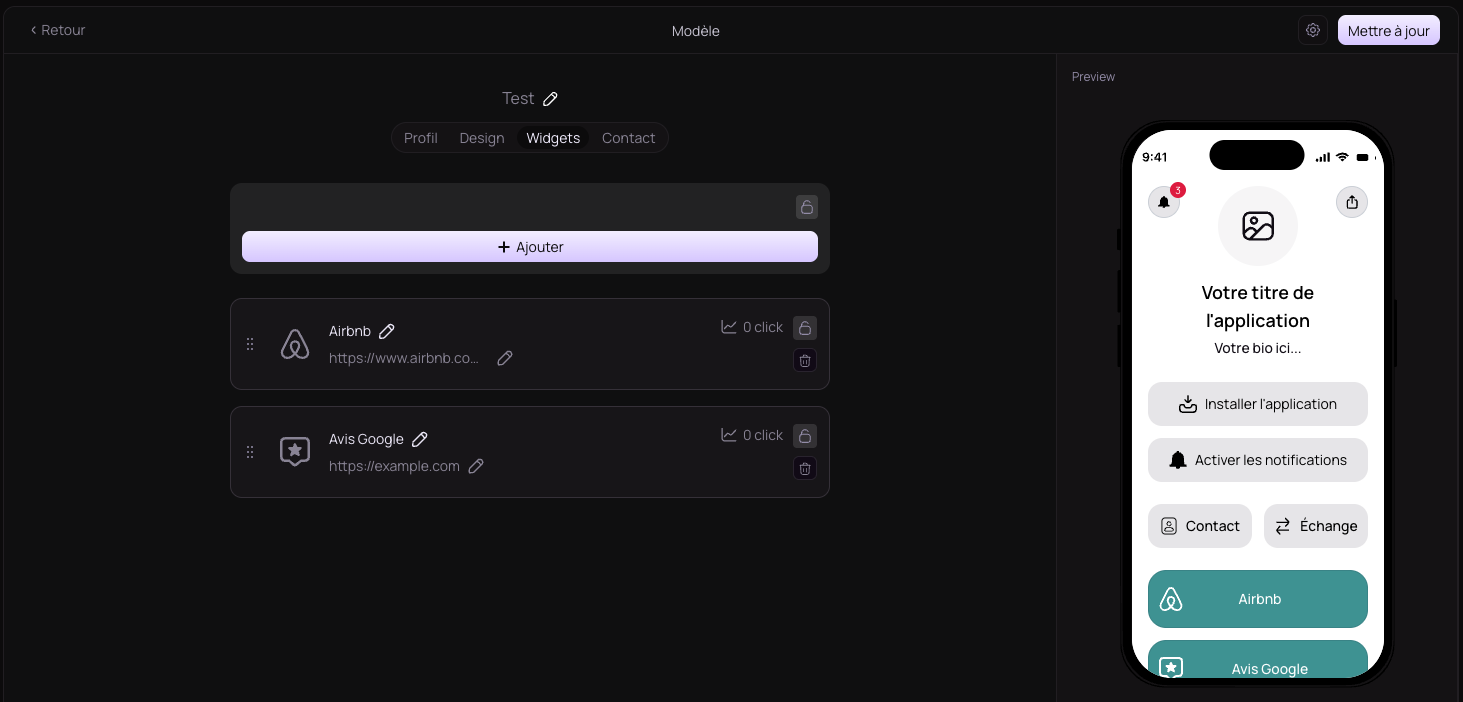Go back with the Retour link
Image resolution: width=1463 pixels, height=702 pixels.
click(57, 30)
